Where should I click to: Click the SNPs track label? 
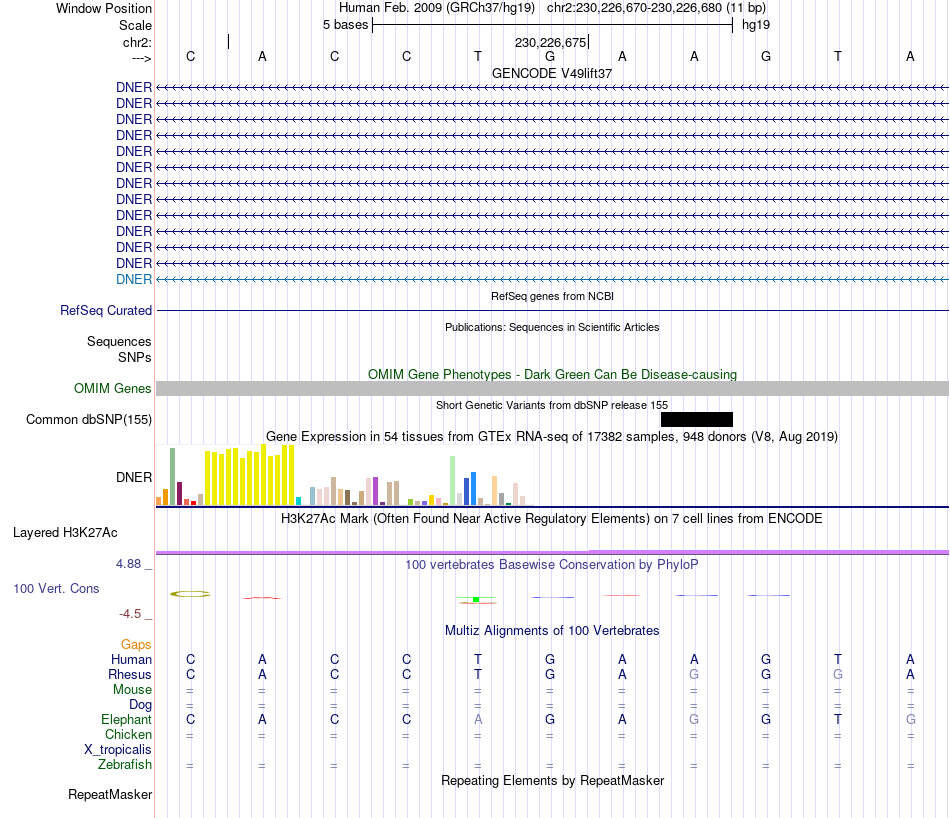[135, 357]
